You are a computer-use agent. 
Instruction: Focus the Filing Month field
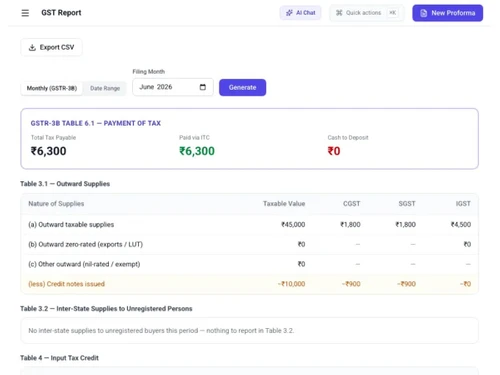173,87
